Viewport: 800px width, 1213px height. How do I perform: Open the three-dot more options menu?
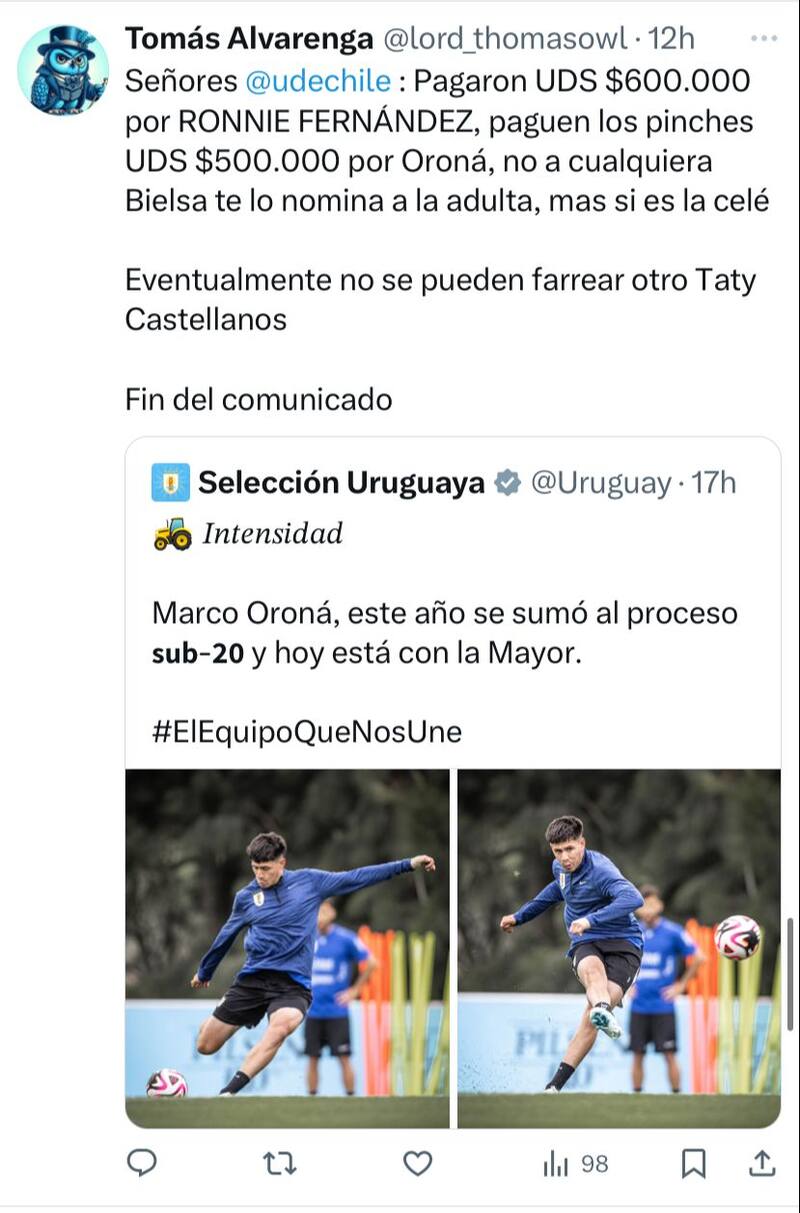point(763,38)
